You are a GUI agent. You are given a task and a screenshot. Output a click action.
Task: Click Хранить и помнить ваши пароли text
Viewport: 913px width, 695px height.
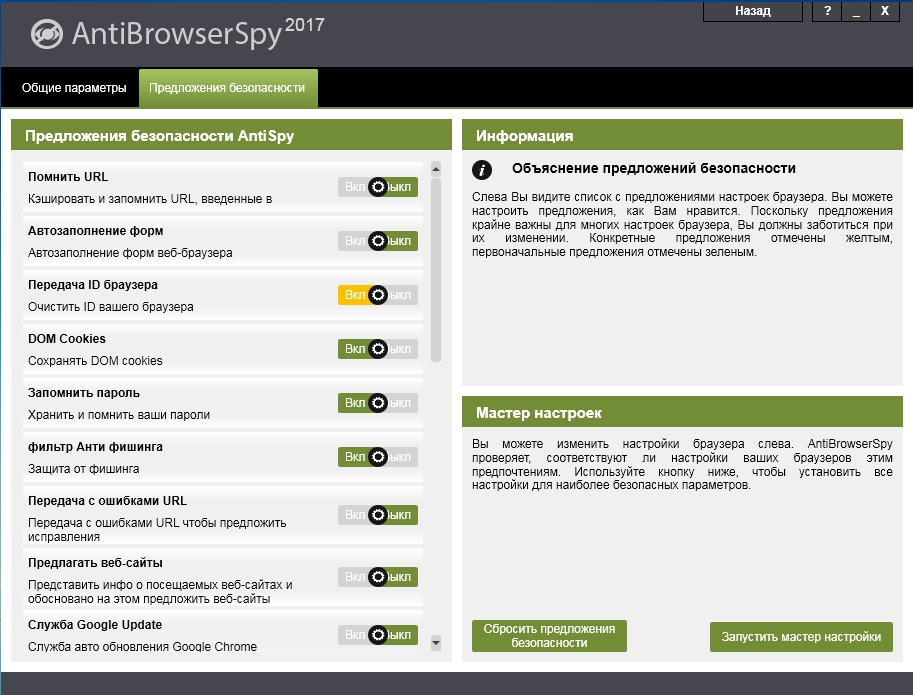click(119, 415)
